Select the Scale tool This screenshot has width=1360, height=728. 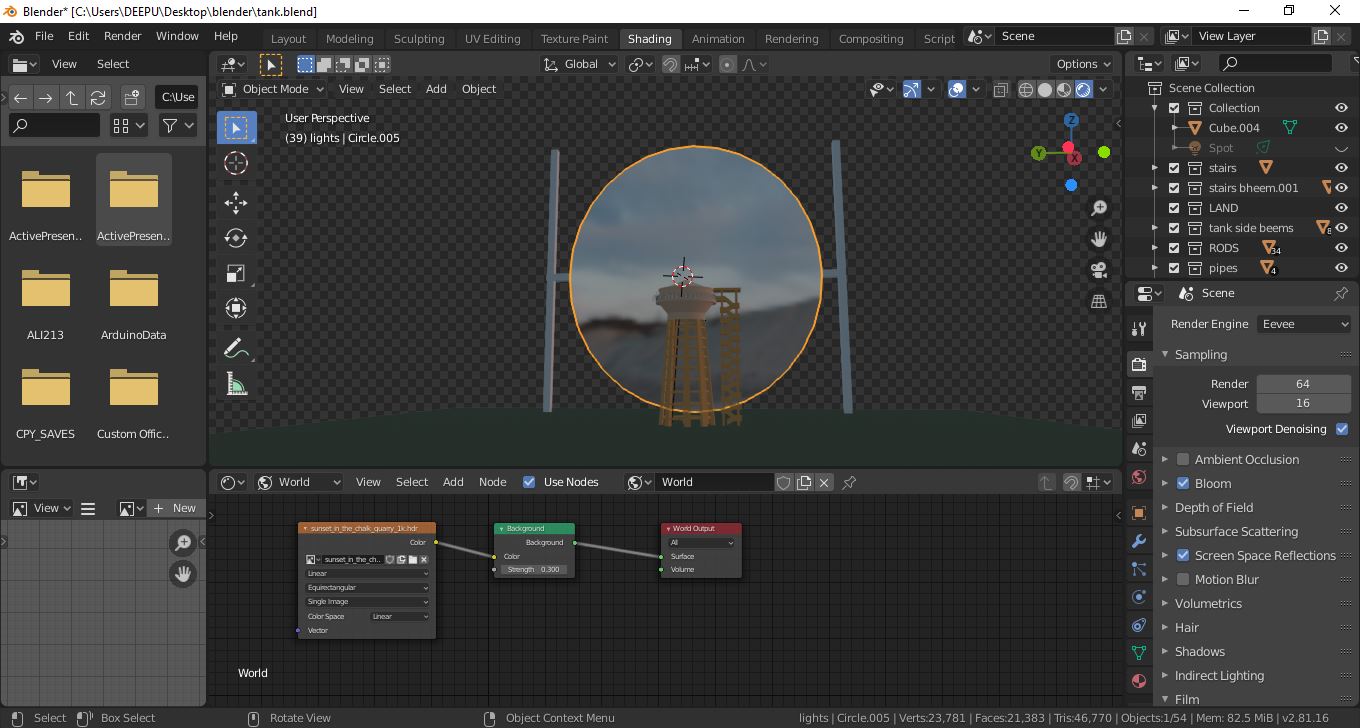click(236, 274)
